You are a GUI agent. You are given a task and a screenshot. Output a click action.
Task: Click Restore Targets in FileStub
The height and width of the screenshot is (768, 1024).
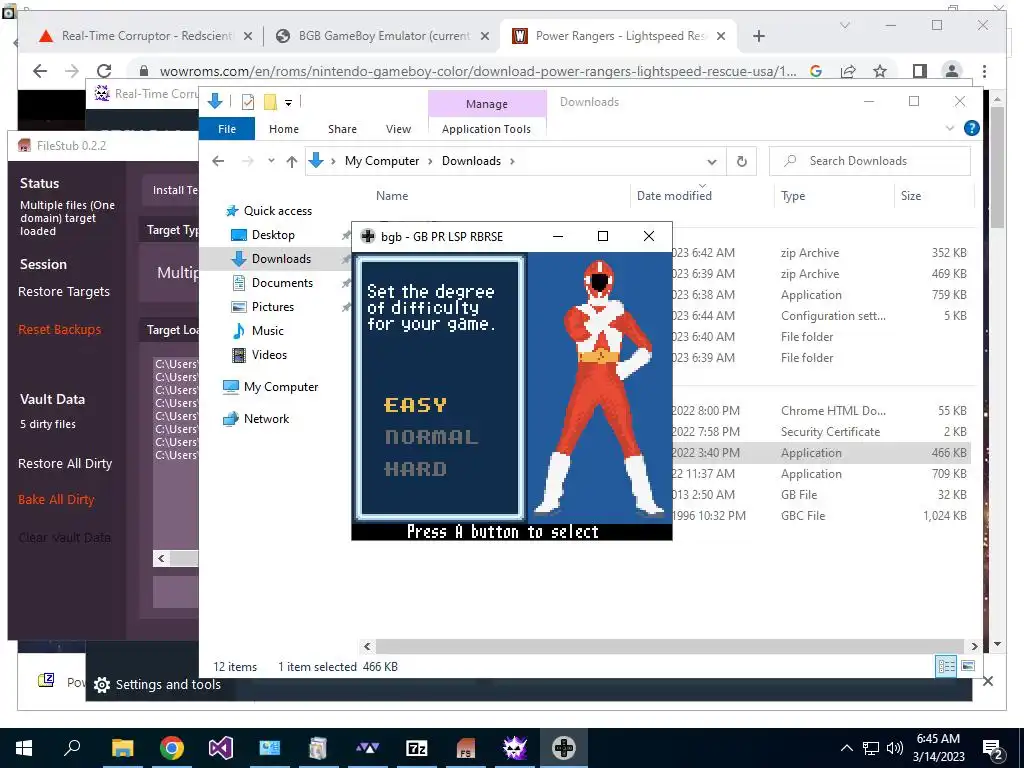(64, 291)
